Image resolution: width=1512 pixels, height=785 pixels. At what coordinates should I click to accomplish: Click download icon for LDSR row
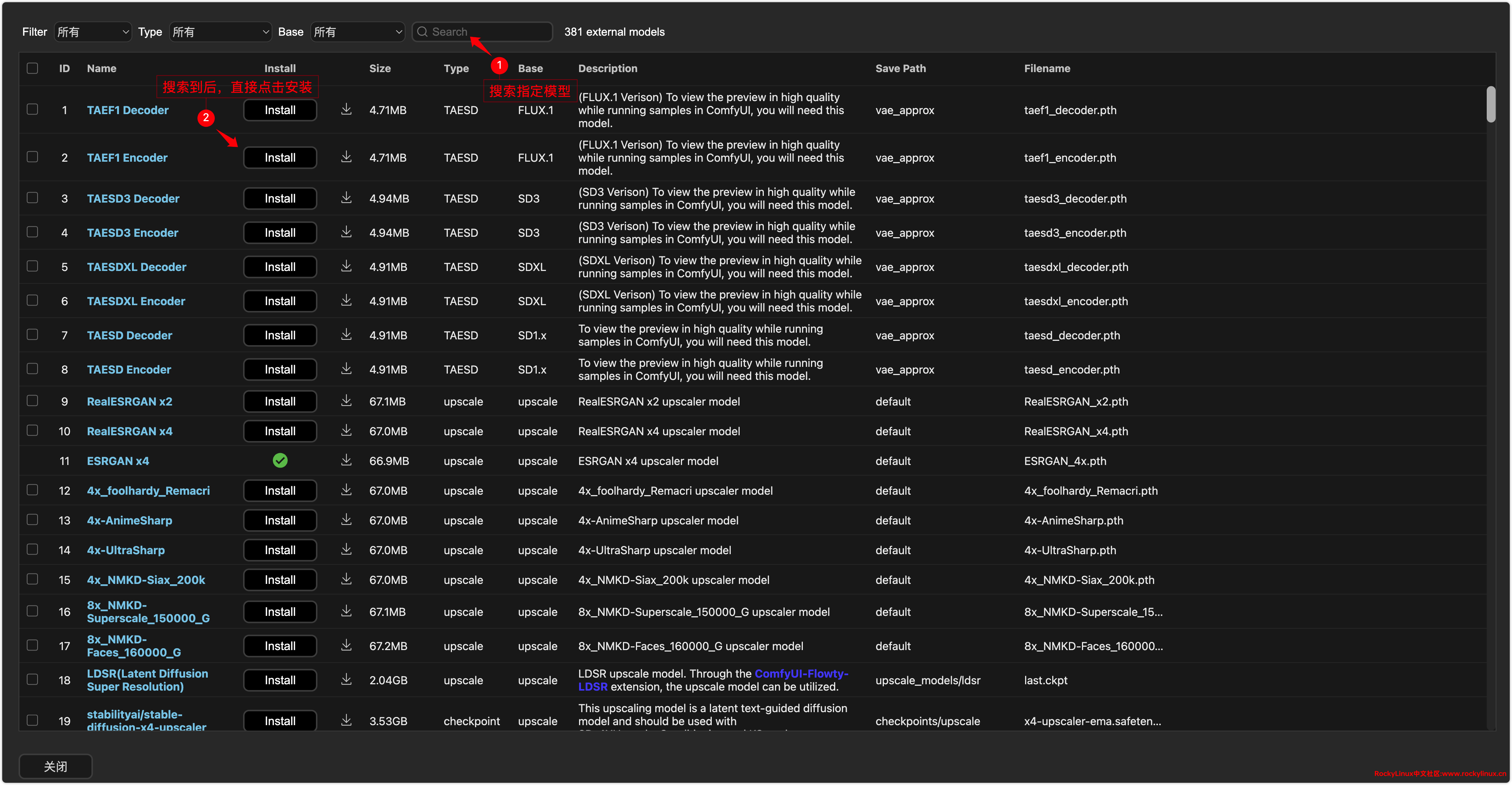346,679
